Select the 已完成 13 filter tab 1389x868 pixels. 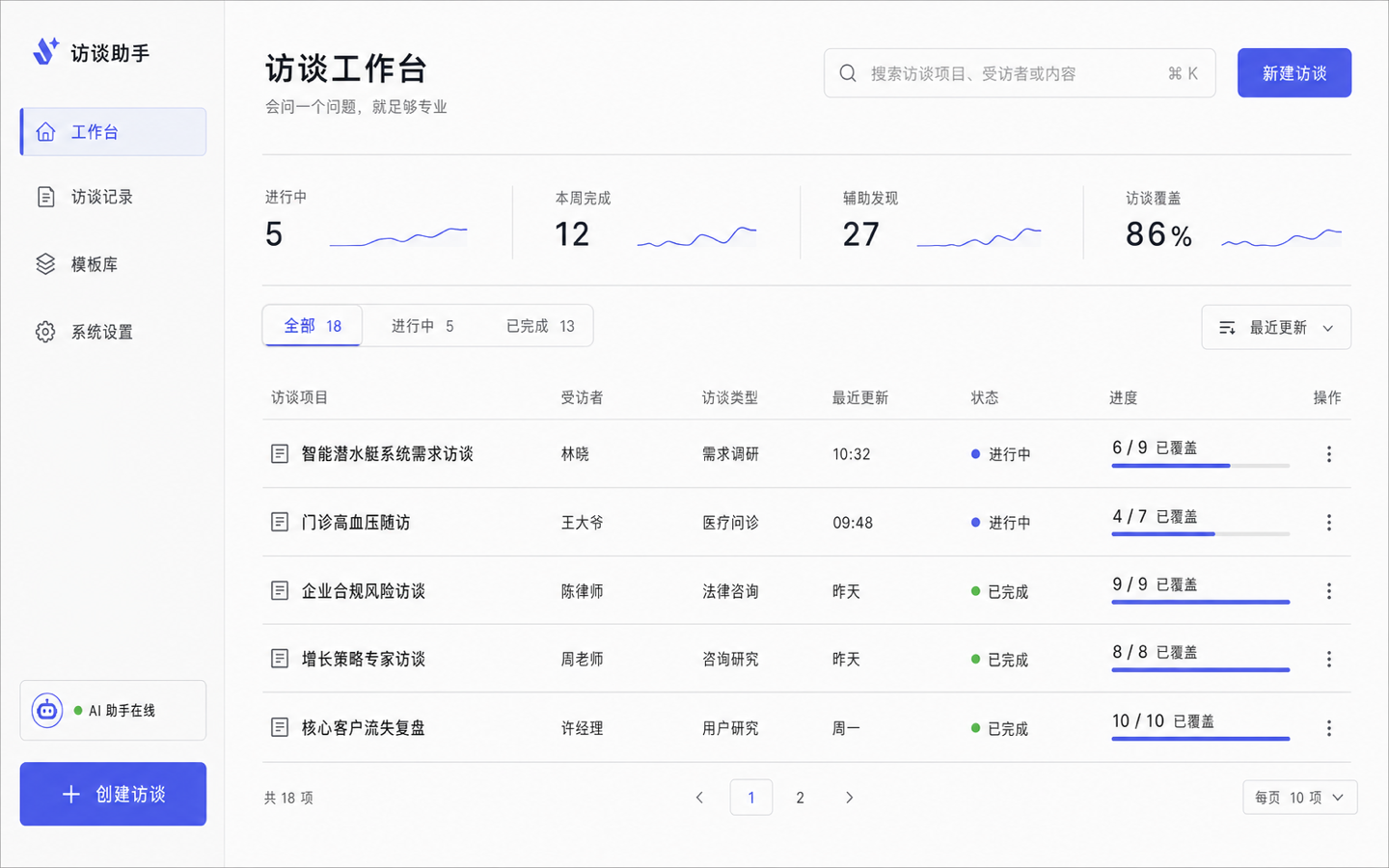(x=540, y=326)
